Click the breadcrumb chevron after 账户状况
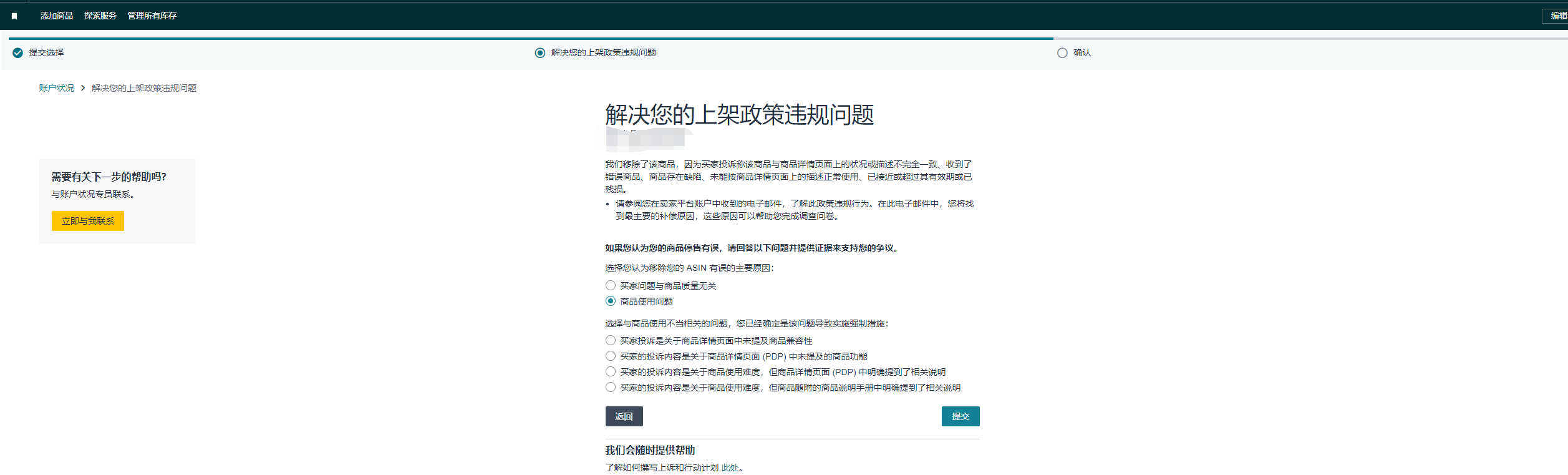This screenshot has width=1568, height=475. coord(83,88)
